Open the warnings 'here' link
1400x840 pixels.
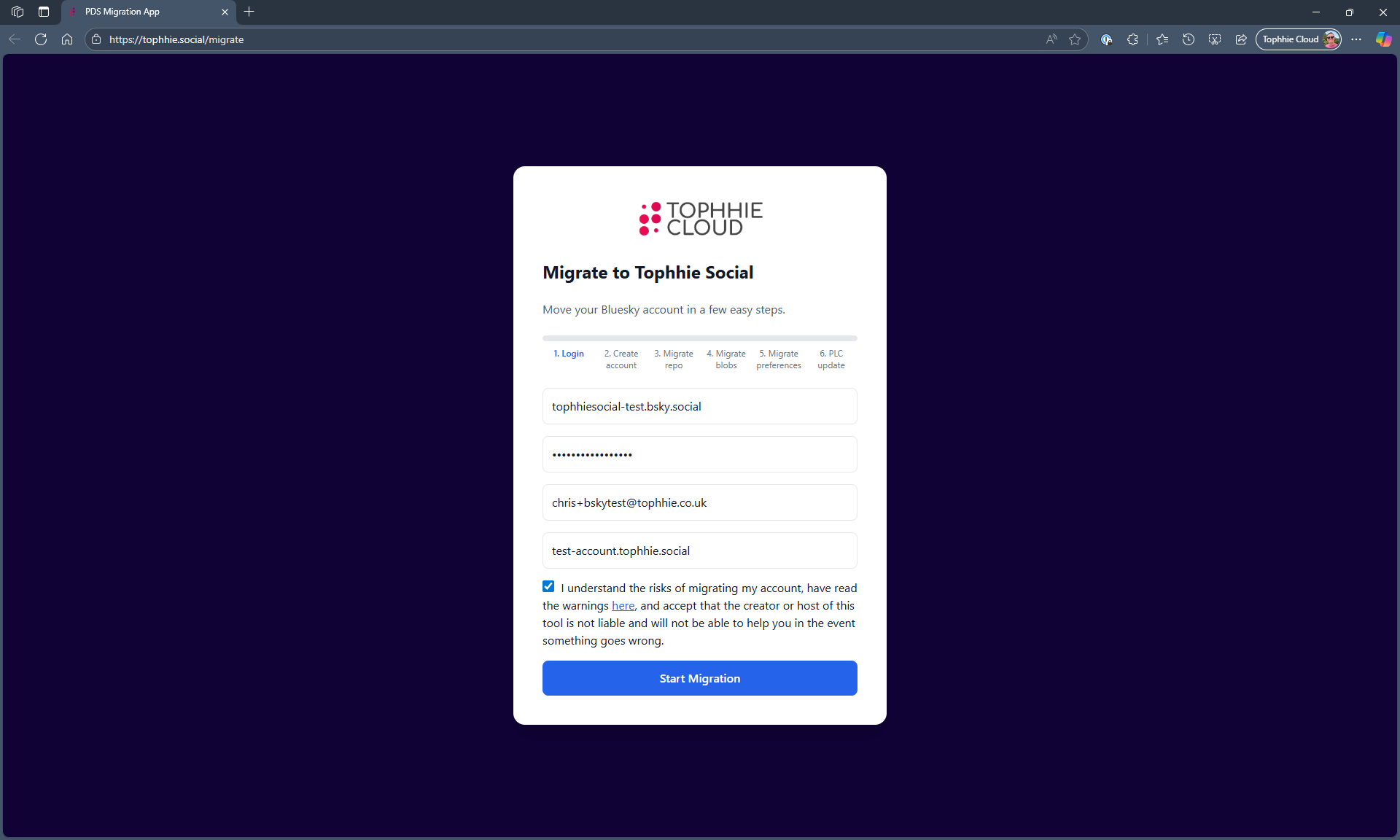(x=623, y=605)
